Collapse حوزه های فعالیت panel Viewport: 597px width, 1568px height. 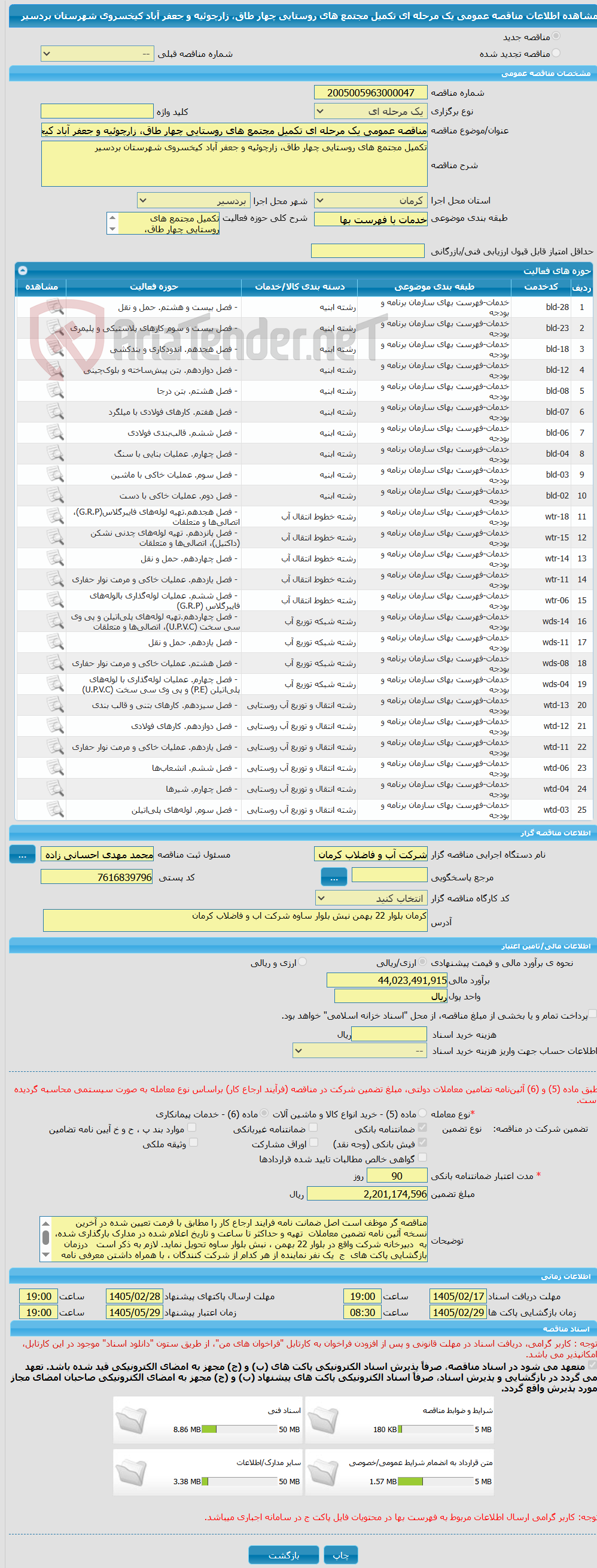click(x=23, y=271)
